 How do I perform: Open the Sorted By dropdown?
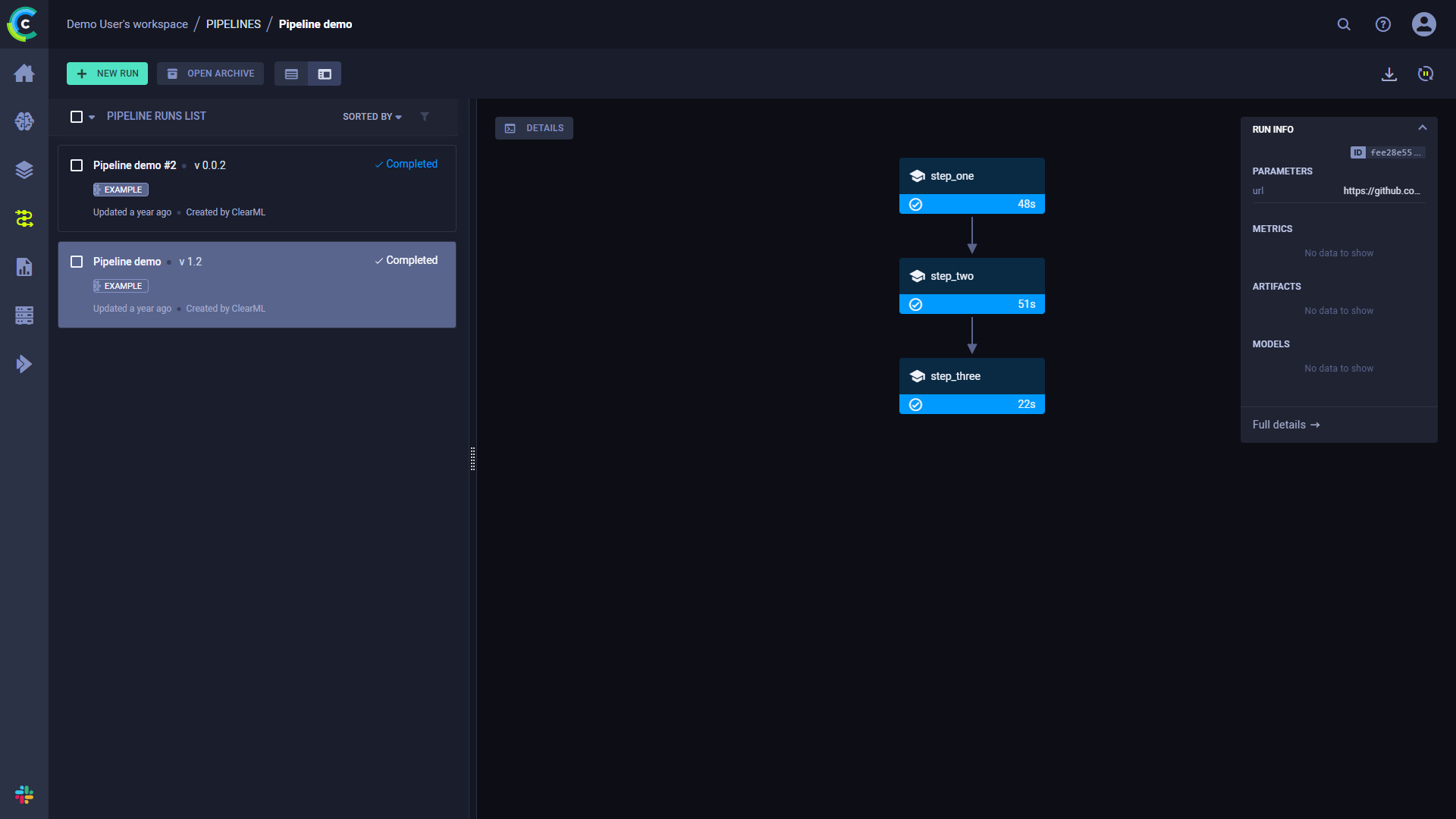(372, 117)
